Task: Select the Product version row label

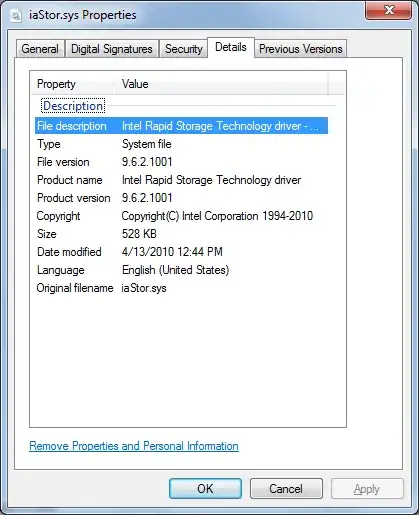Action: (74, 198)
